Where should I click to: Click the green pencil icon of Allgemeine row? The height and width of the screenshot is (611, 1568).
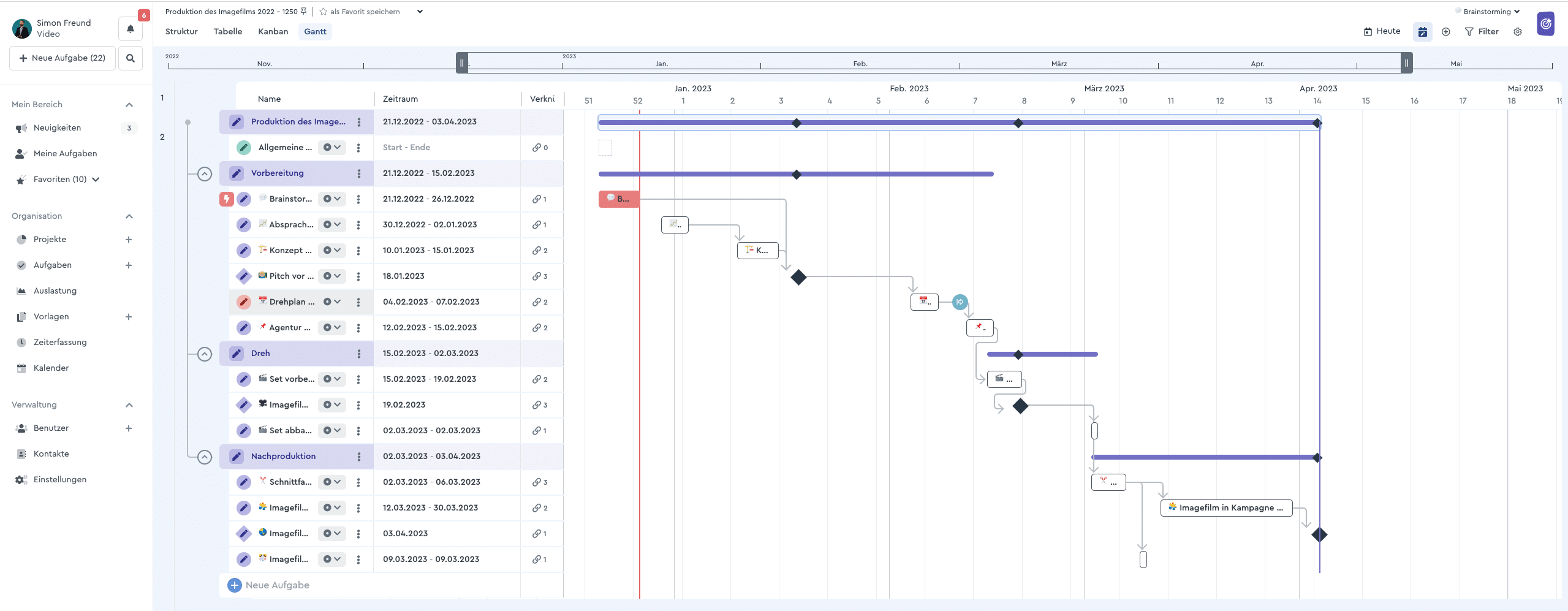[244, 148]
